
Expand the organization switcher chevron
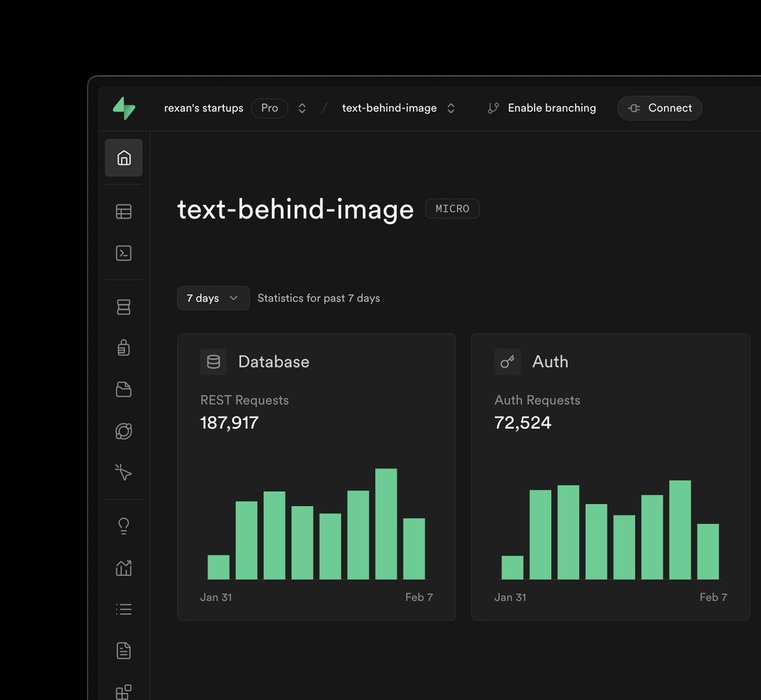pyautogui.click(x=302, y=108)
